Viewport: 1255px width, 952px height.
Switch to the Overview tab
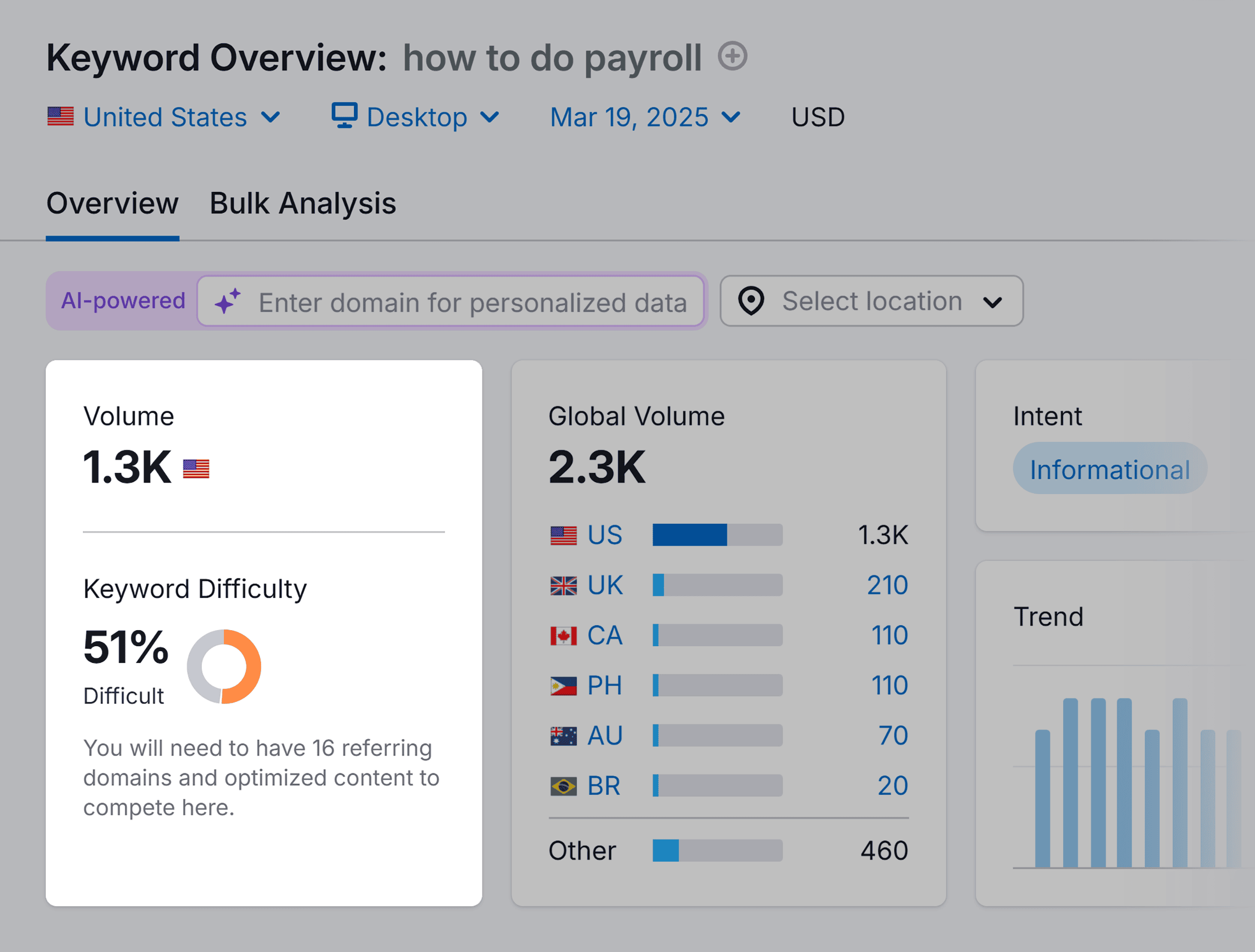click(112, 203)
